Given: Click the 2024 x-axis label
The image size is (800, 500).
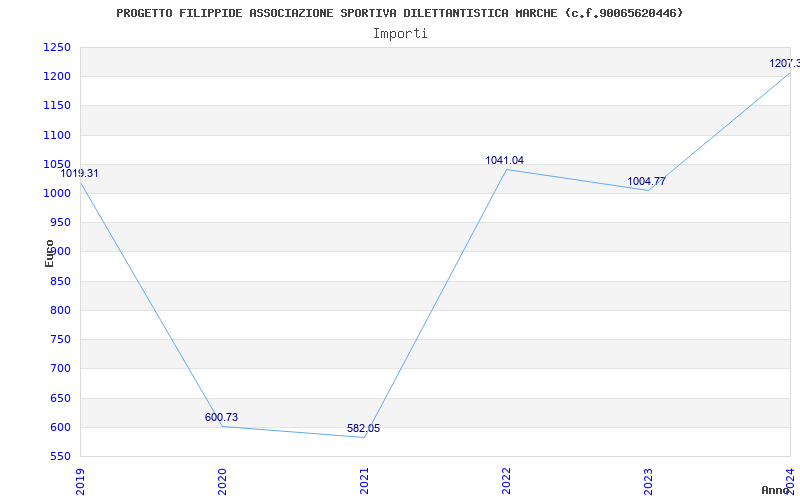Looking at the screenshot, I should click(x=790, y=481).
